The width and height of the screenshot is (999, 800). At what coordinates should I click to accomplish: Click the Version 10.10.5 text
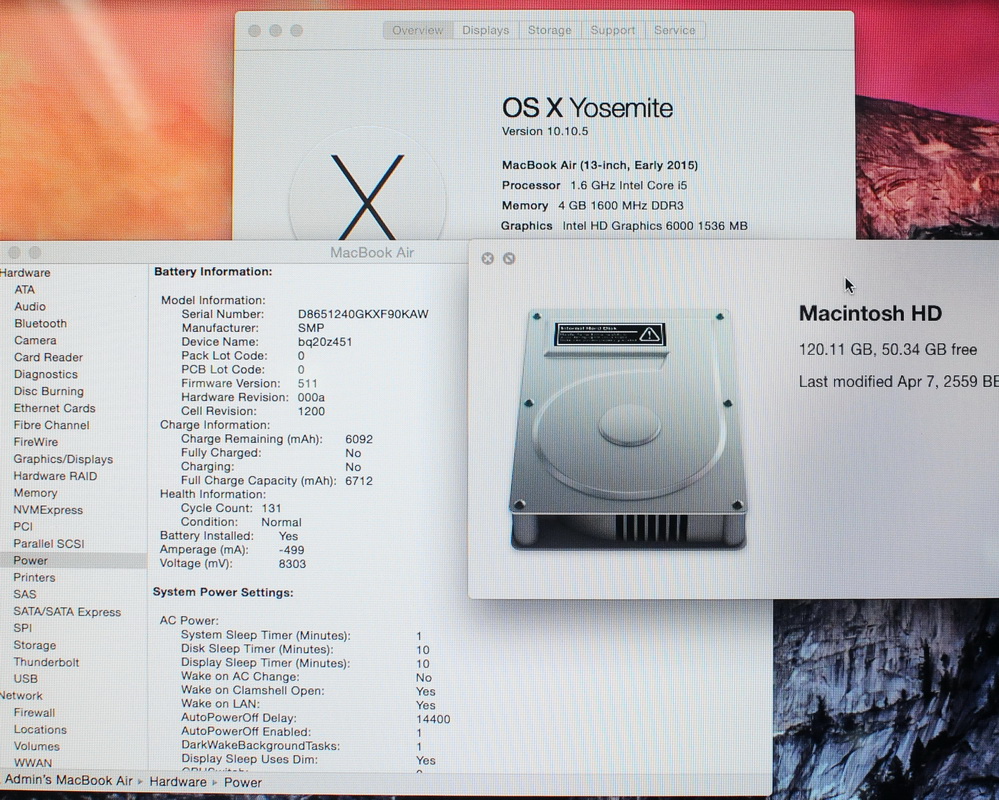point(545,131)
